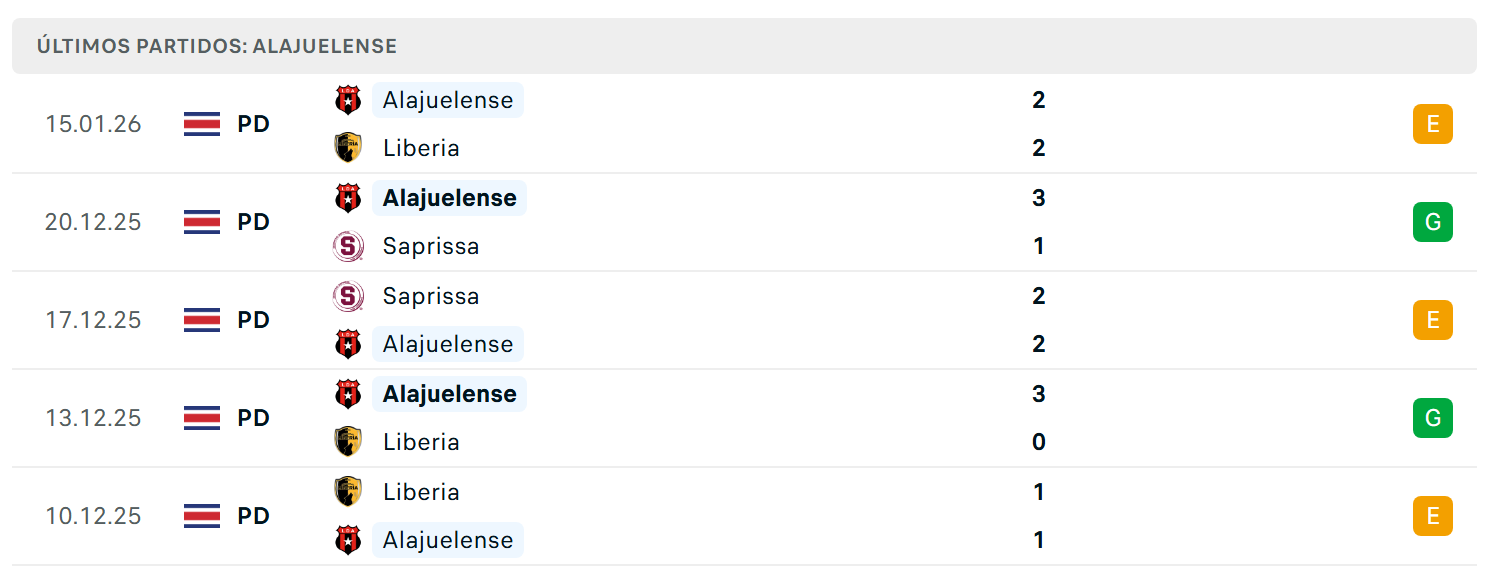Image resolution: width=1493 pixels, height=580 pixels.
Task: Open Liberia team name in 10.12.25 match
Action: (x=421, y=492)
